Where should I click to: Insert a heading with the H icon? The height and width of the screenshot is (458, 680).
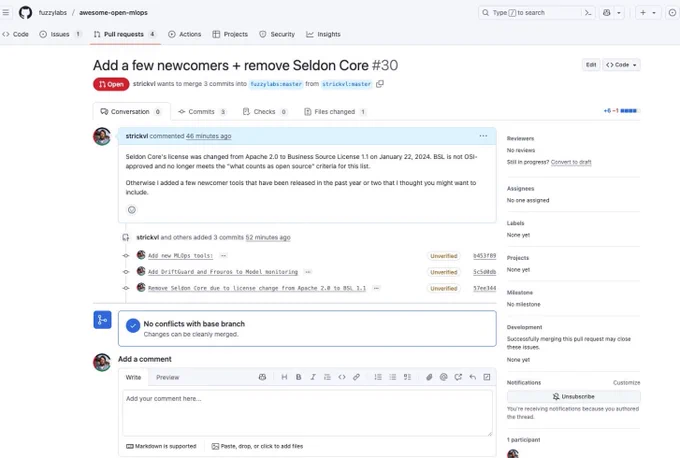click(x=284, y=377)
